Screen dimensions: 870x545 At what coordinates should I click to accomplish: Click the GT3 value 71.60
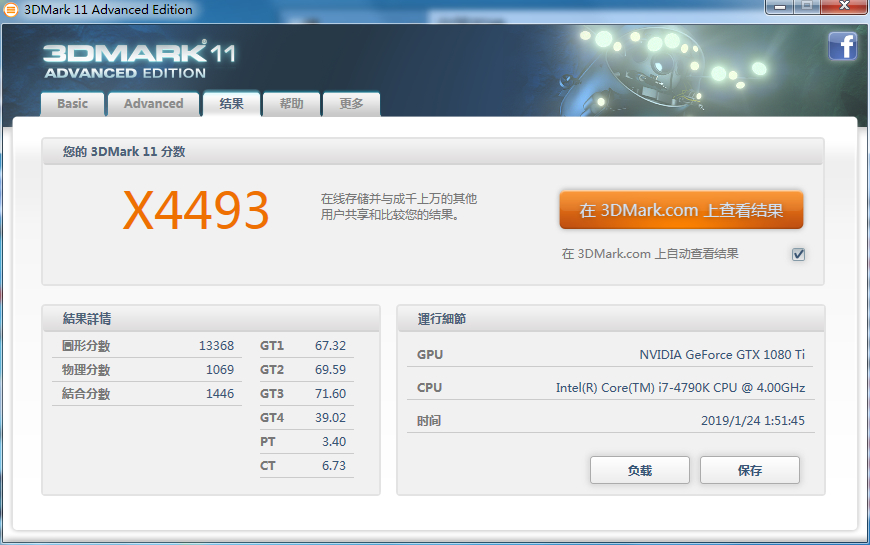[x=330, y=393]
